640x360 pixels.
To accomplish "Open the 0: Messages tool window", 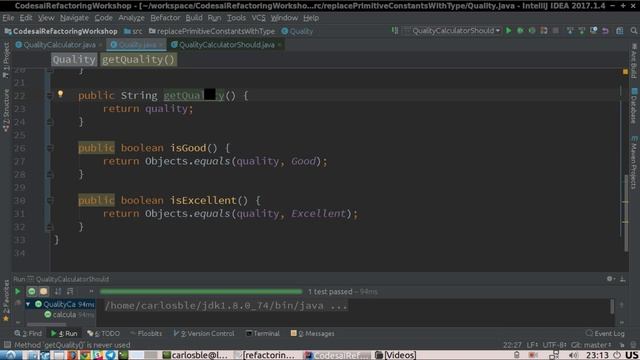I will (313, 333).
